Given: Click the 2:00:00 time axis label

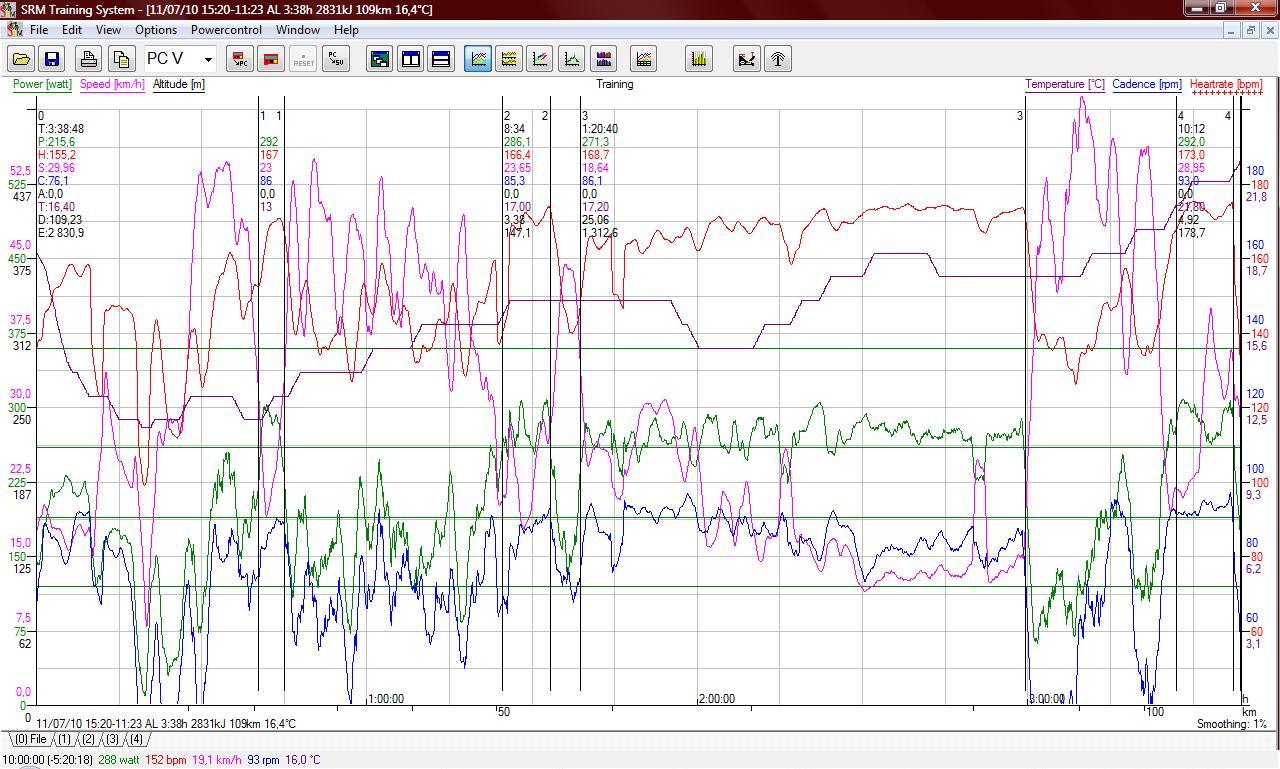Looking at the screenshot, I should coord(717,699).
